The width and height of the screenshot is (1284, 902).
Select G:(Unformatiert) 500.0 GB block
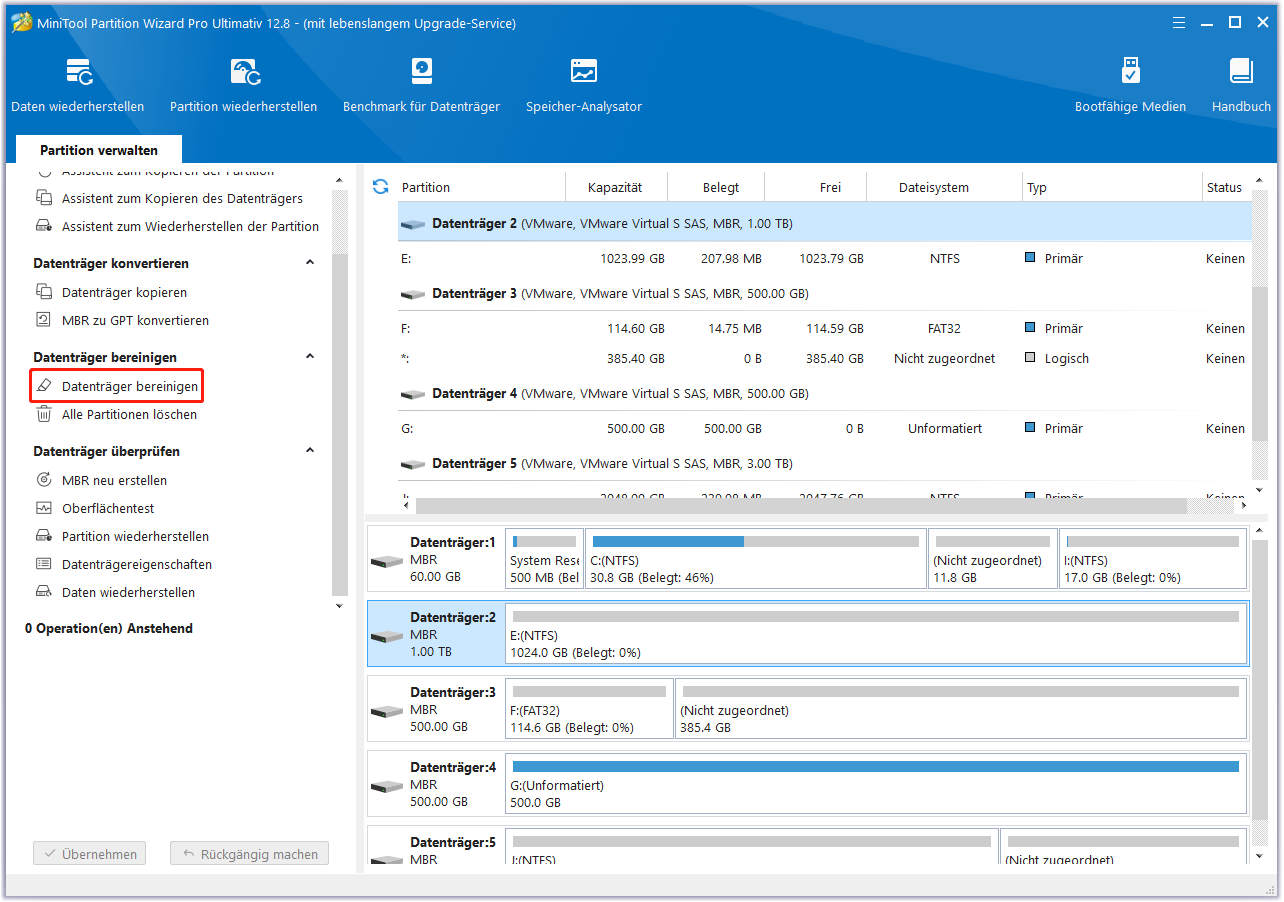(x=876, y=784)
